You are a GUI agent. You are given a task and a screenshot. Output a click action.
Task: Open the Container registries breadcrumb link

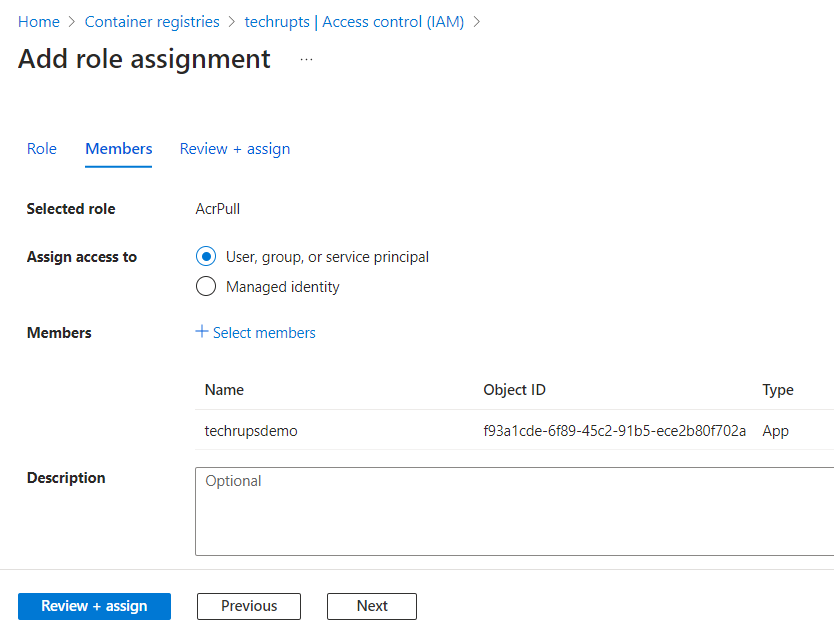click(x=151, y=21)
